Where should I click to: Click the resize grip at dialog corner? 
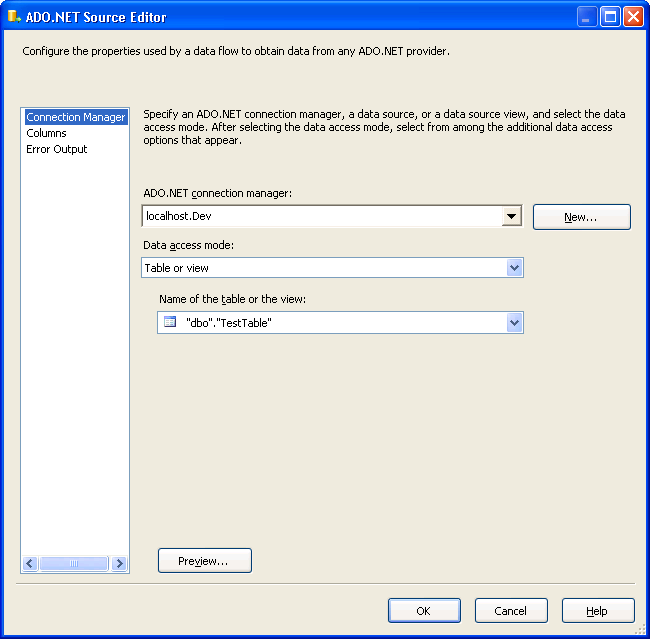point(641,630)
